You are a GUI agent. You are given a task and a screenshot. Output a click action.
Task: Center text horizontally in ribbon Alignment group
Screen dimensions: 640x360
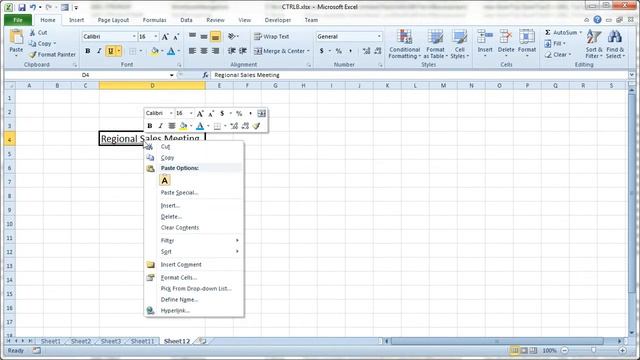(204, 51)
